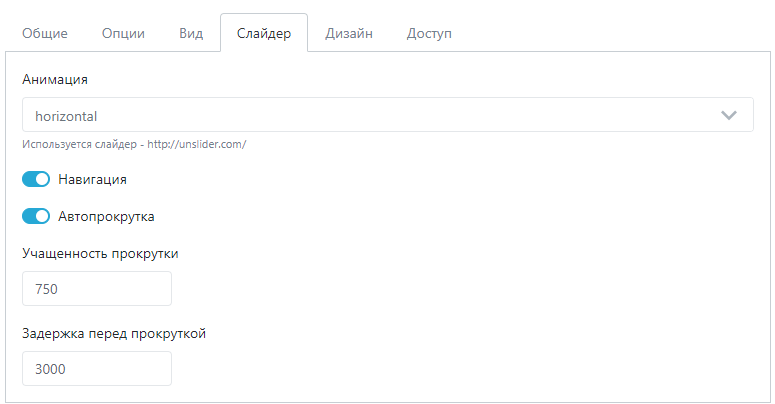Focus the delay field showing 3000

(97, 368)
